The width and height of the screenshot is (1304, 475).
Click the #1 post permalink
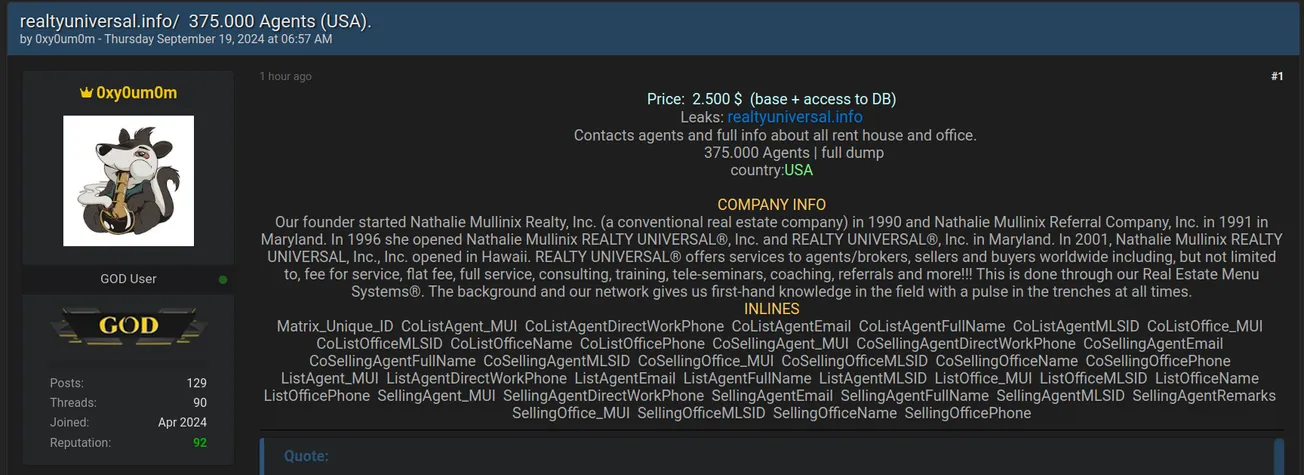click(x=1277, y=77)
